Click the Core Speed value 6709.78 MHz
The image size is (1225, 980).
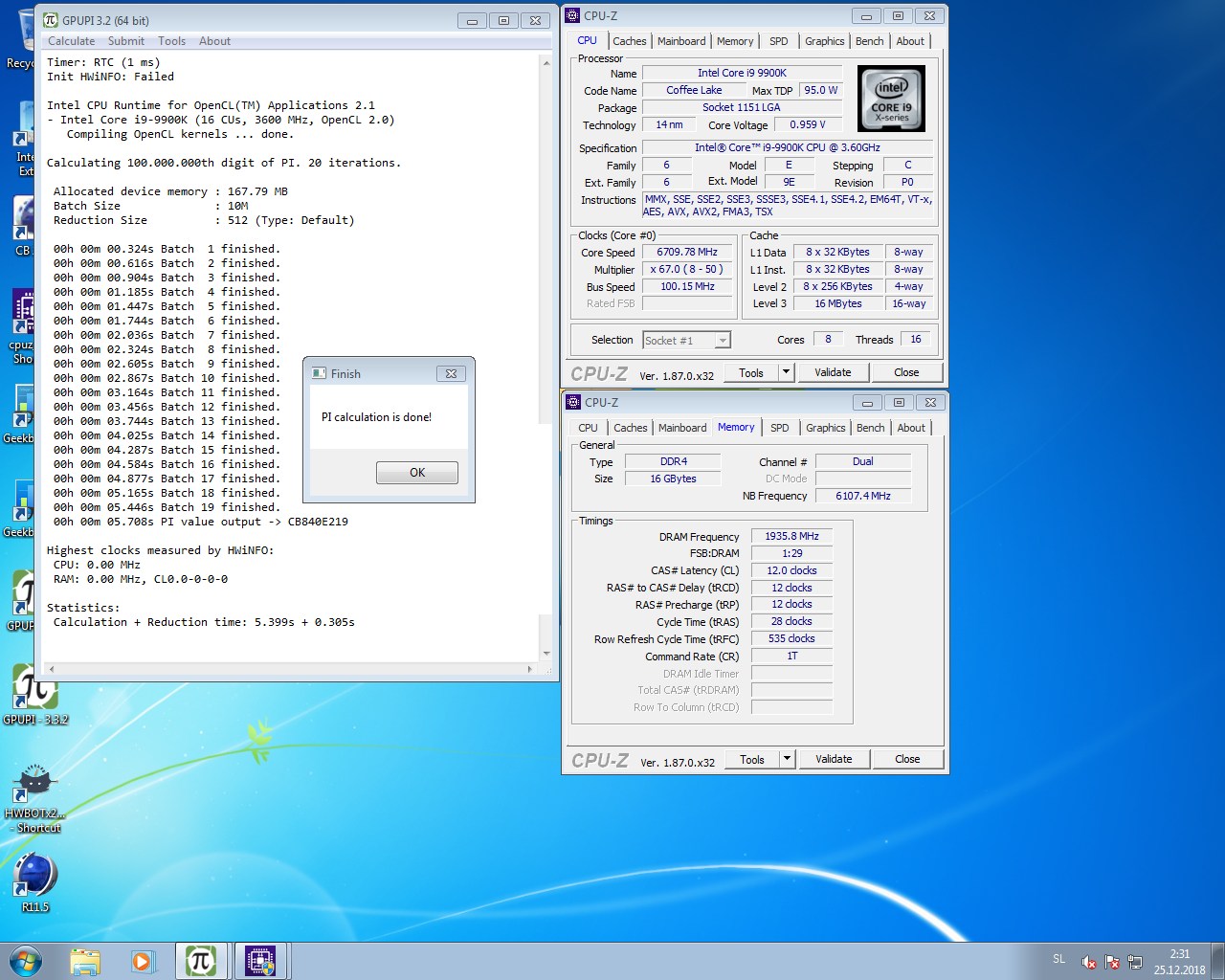[x=687, y=253]
